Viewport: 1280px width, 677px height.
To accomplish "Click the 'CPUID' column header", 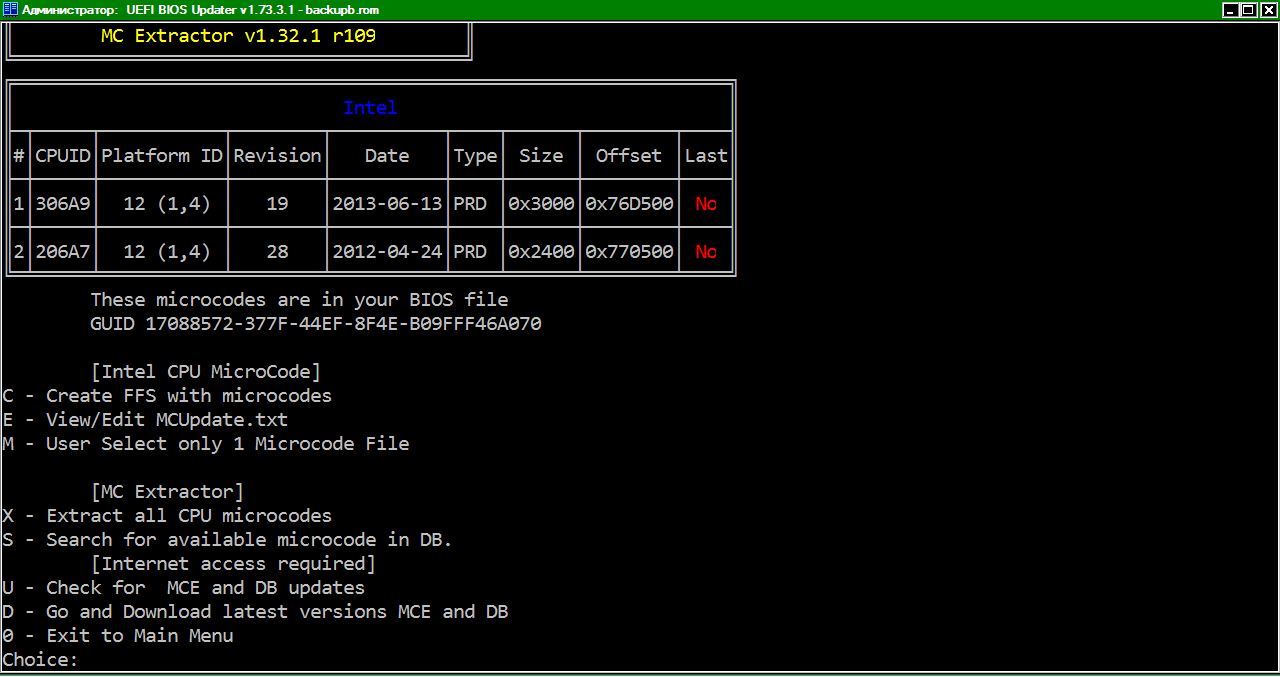I will click(x=63, y=156).
